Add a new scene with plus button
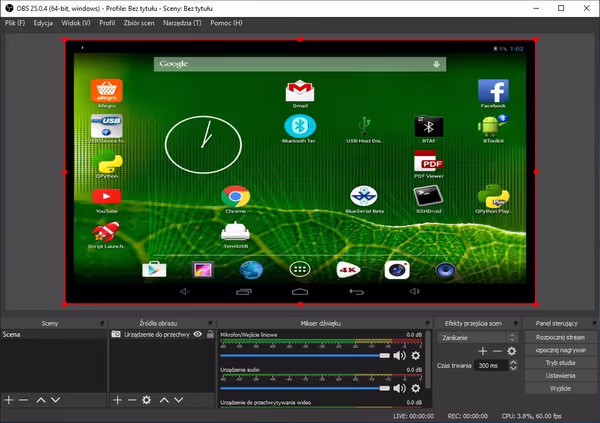600x423 pixels. 9,400
